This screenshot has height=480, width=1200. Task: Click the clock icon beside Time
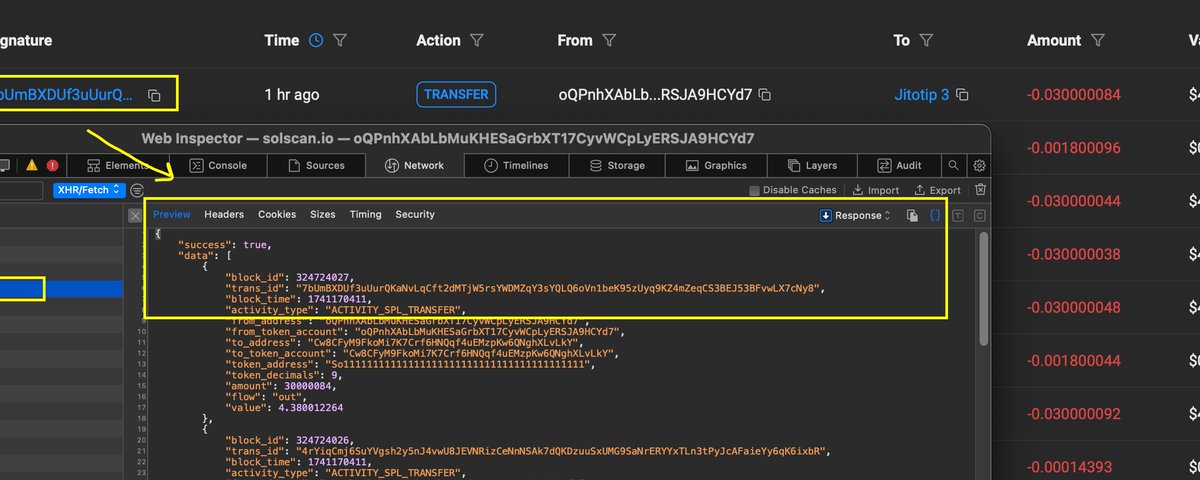click(316, 41)
